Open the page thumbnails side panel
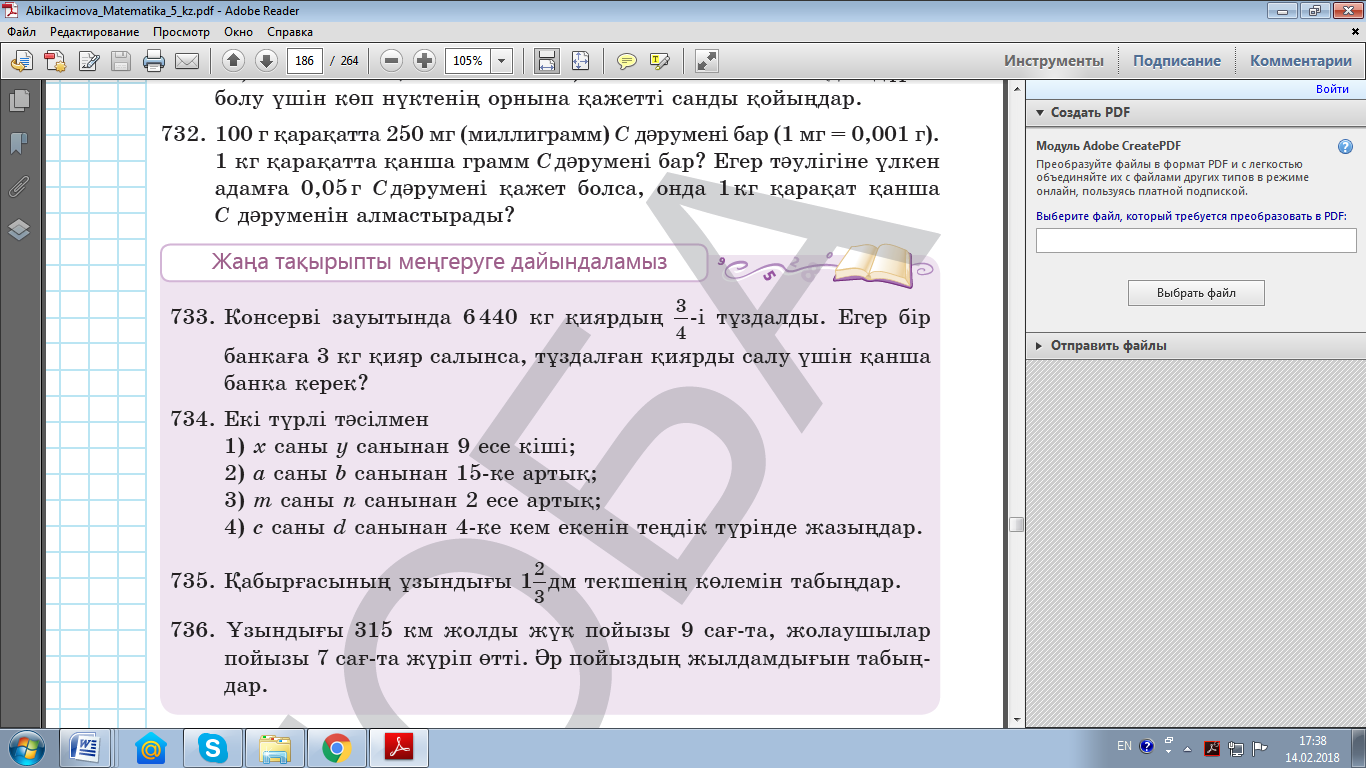Image resolution: width=1366 pixels, height=768 pixels. tap(19, 101)
